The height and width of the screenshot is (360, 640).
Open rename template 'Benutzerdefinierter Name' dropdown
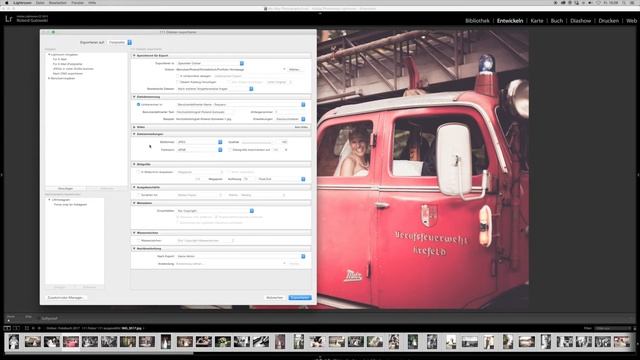[241, 104]
